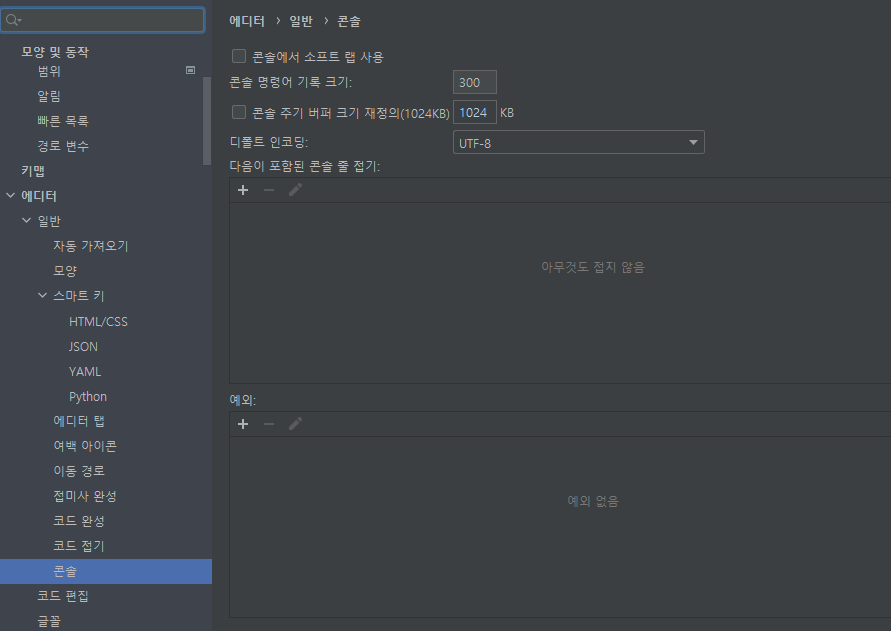
Task: Click the search magnifier icon in settings
Action: pos(13,20)
